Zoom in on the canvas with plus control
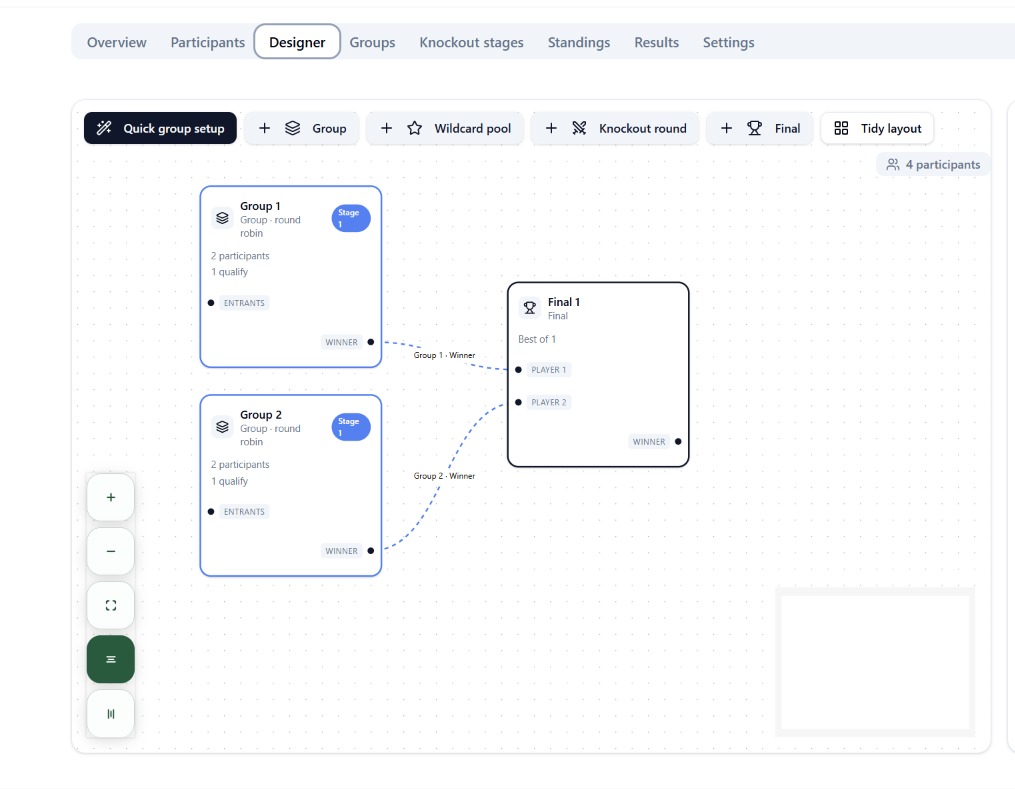The image size is (1015, 789). point(111,497)
